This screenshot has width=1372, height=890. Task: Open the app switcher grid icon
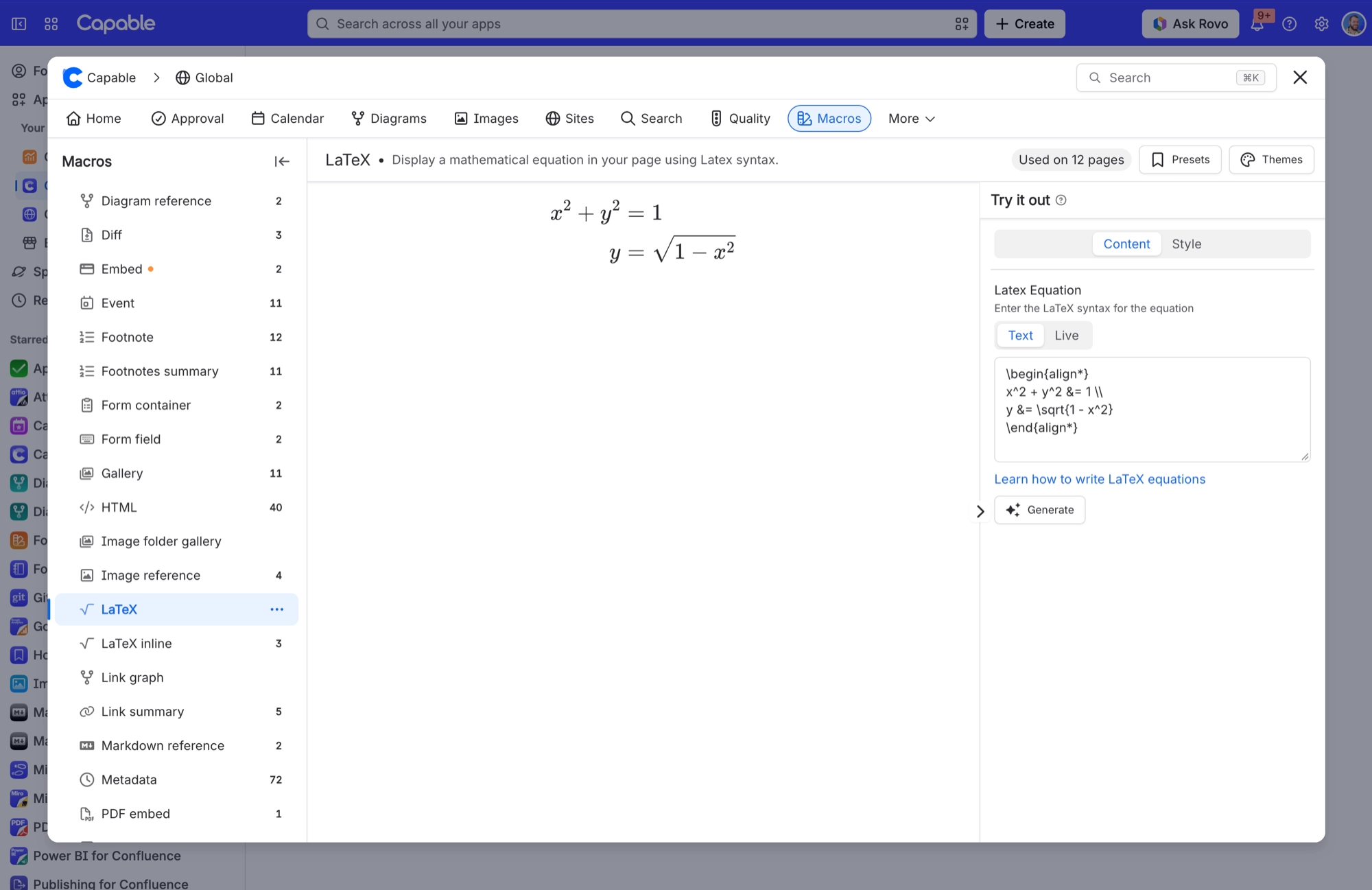(x=51, y=24)
